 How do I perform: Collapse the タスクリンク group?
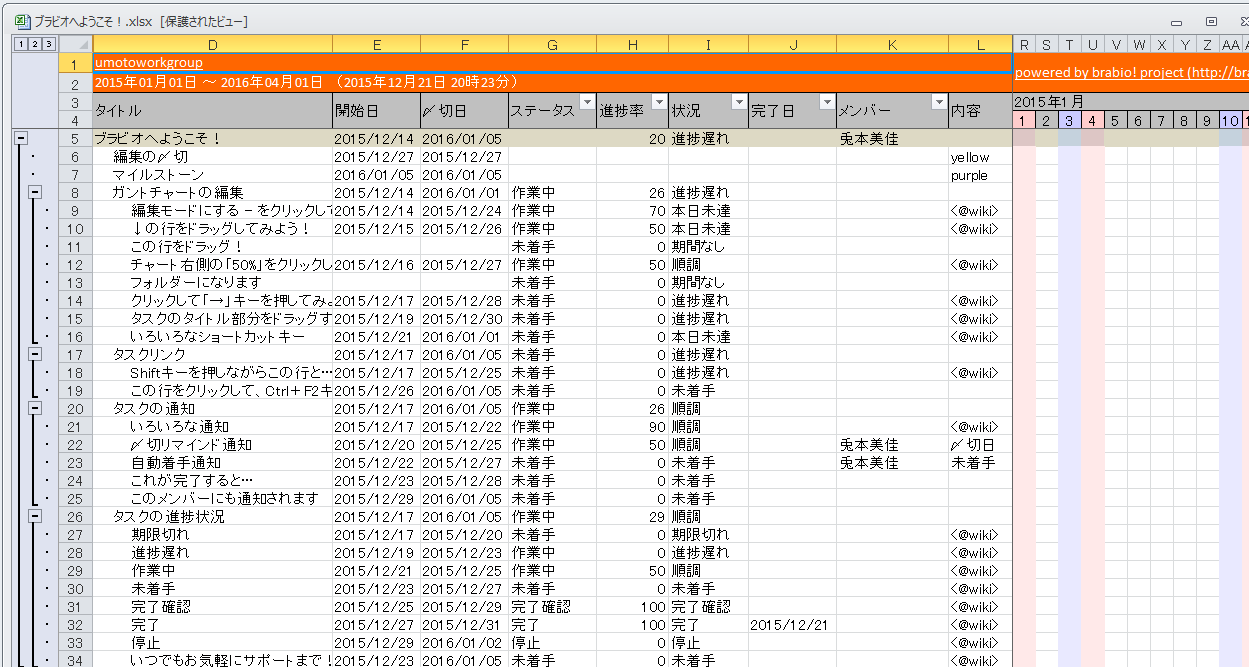(34, 355)
